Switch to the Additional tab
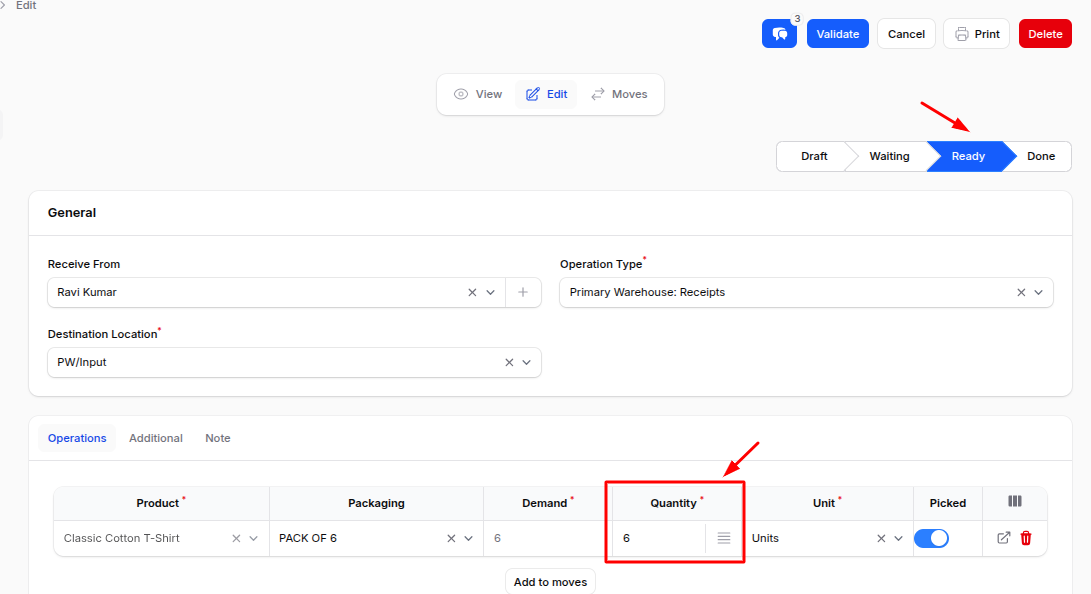This screenshot has width=1091, height=594. [x=155, y=438]
